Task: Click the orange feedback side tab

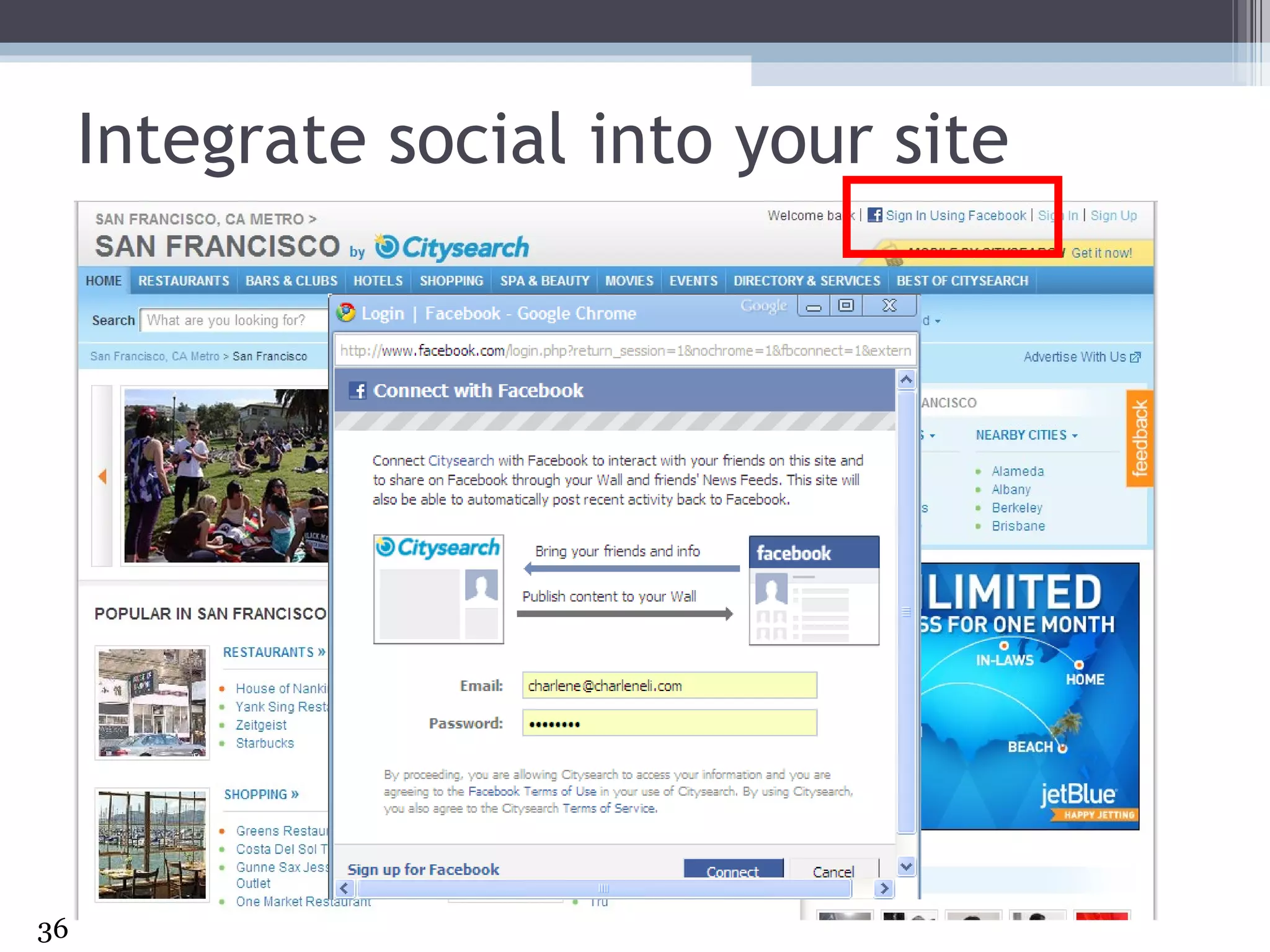Action: click(x=1139, y=438)
